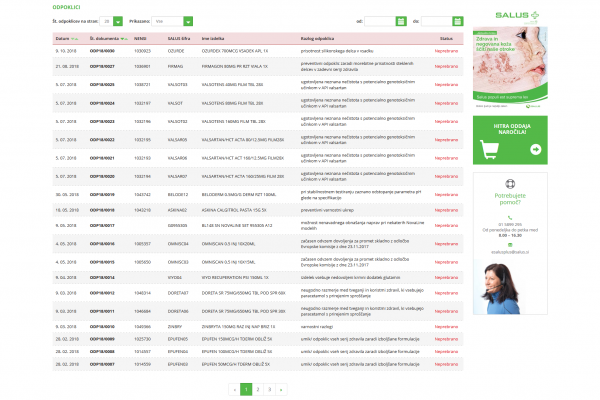Click the Neprebrano status for ODP18/0030
The height and width of the screenshot is (400, 600).
click(x=446, y=51)
